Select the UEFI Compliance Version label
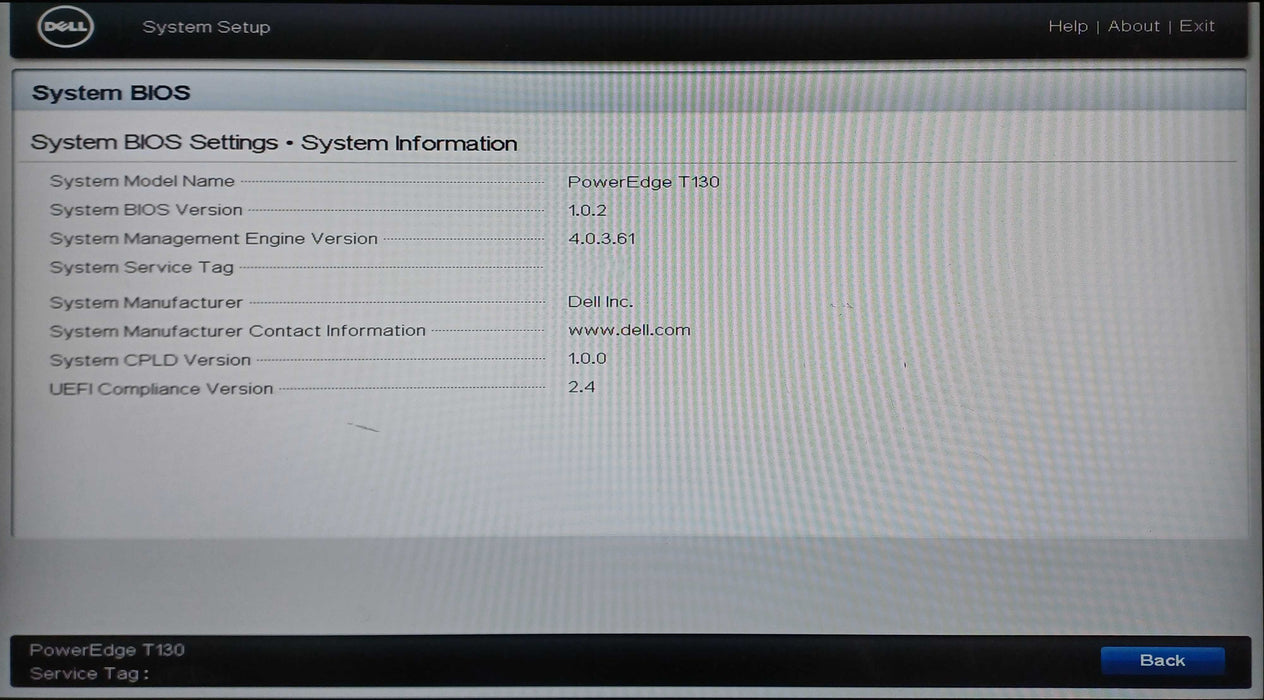 point(161,389)
